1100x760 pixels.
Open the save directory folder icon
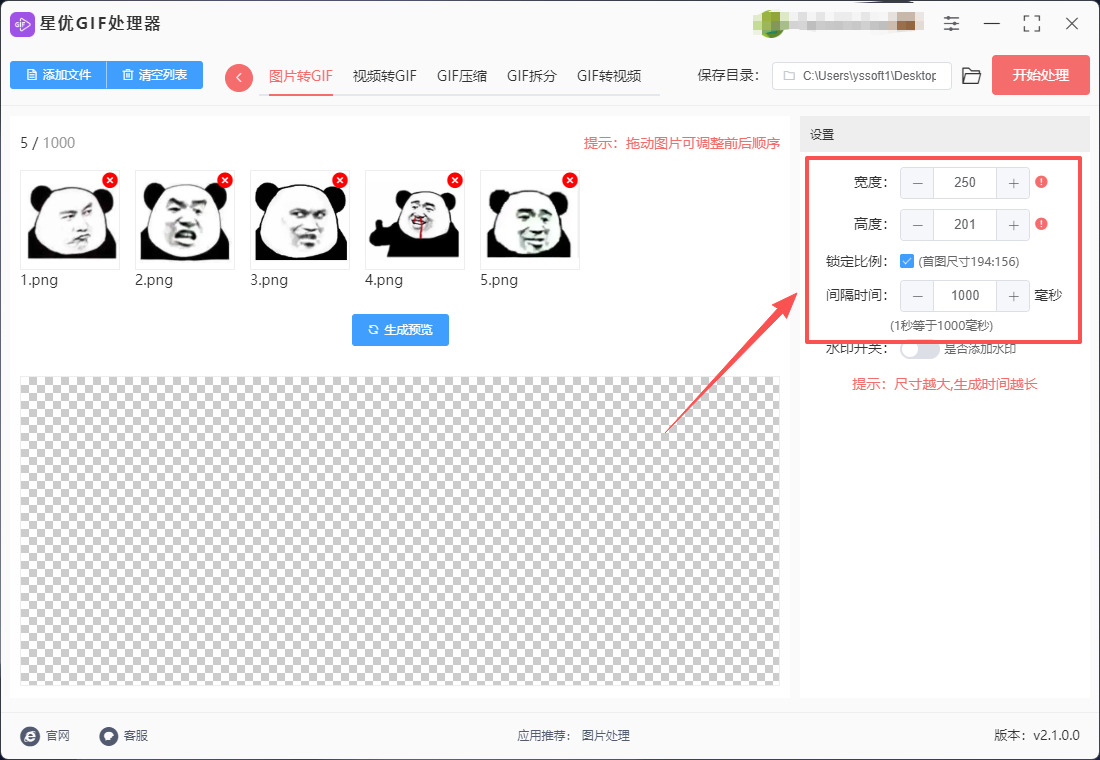click(971, 76)
